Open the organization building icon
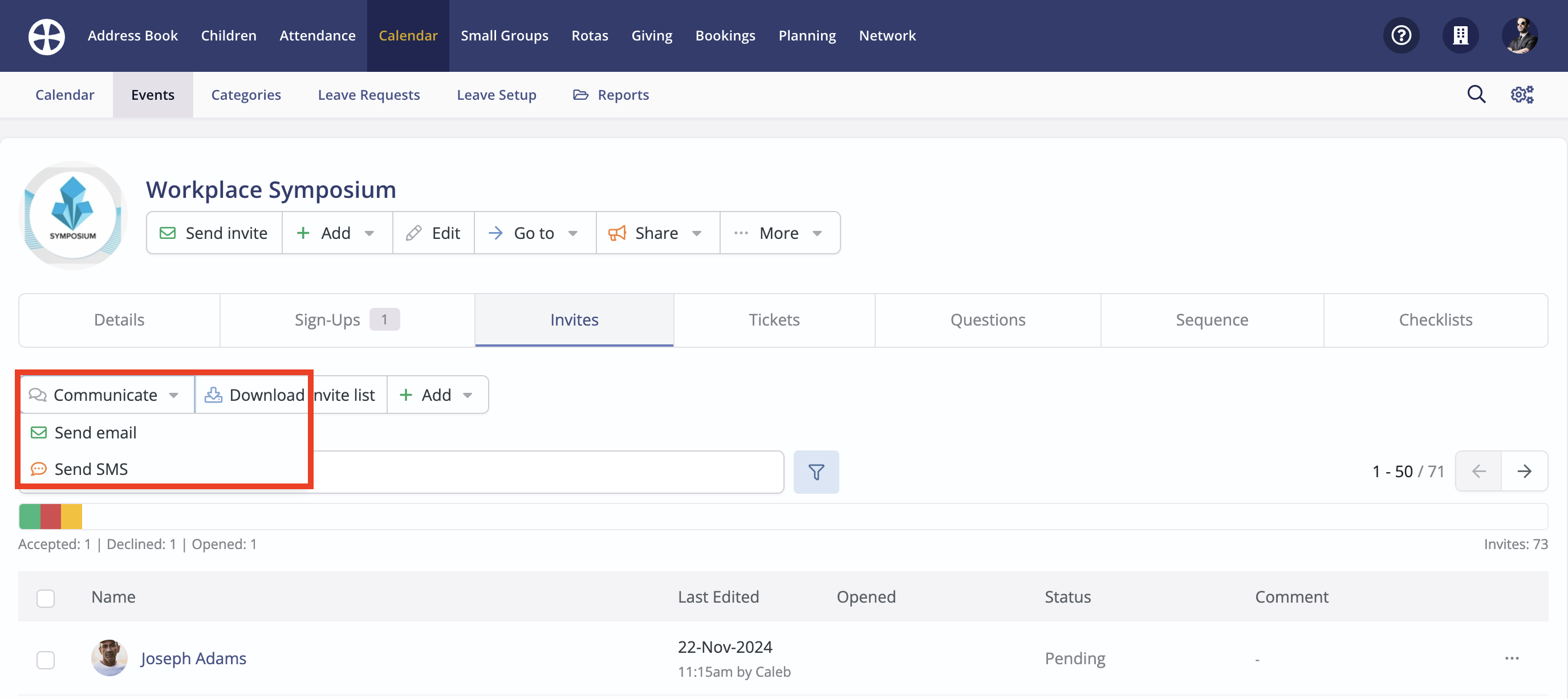 [x=1460, y=35]
